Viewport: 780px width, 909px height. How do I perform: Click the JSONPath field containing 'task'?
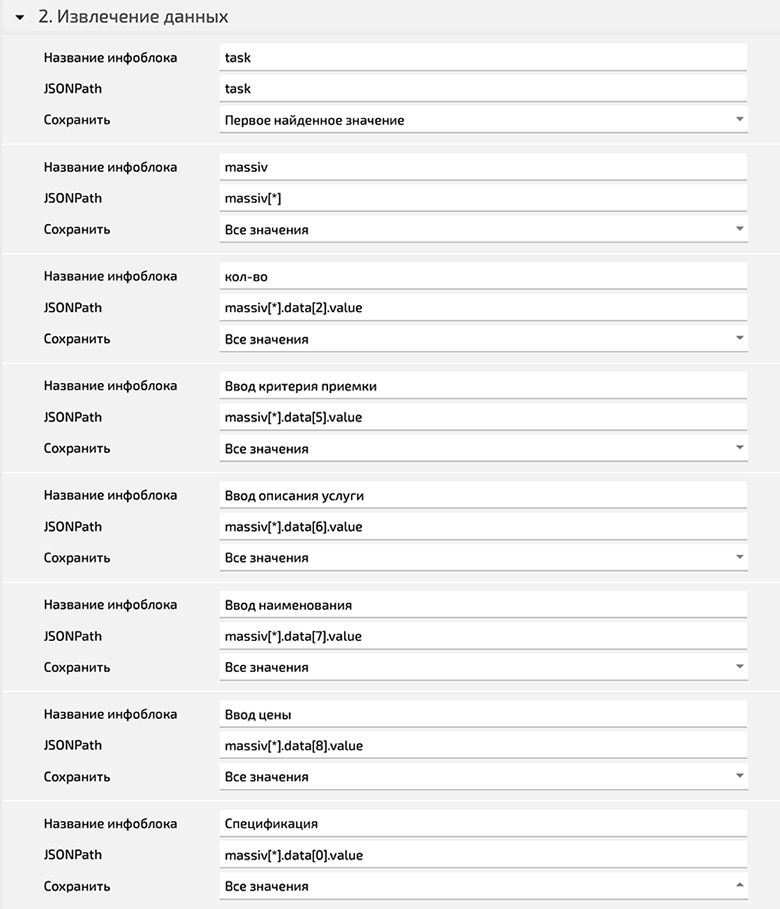pyautogui.click(x=483, y=89)
